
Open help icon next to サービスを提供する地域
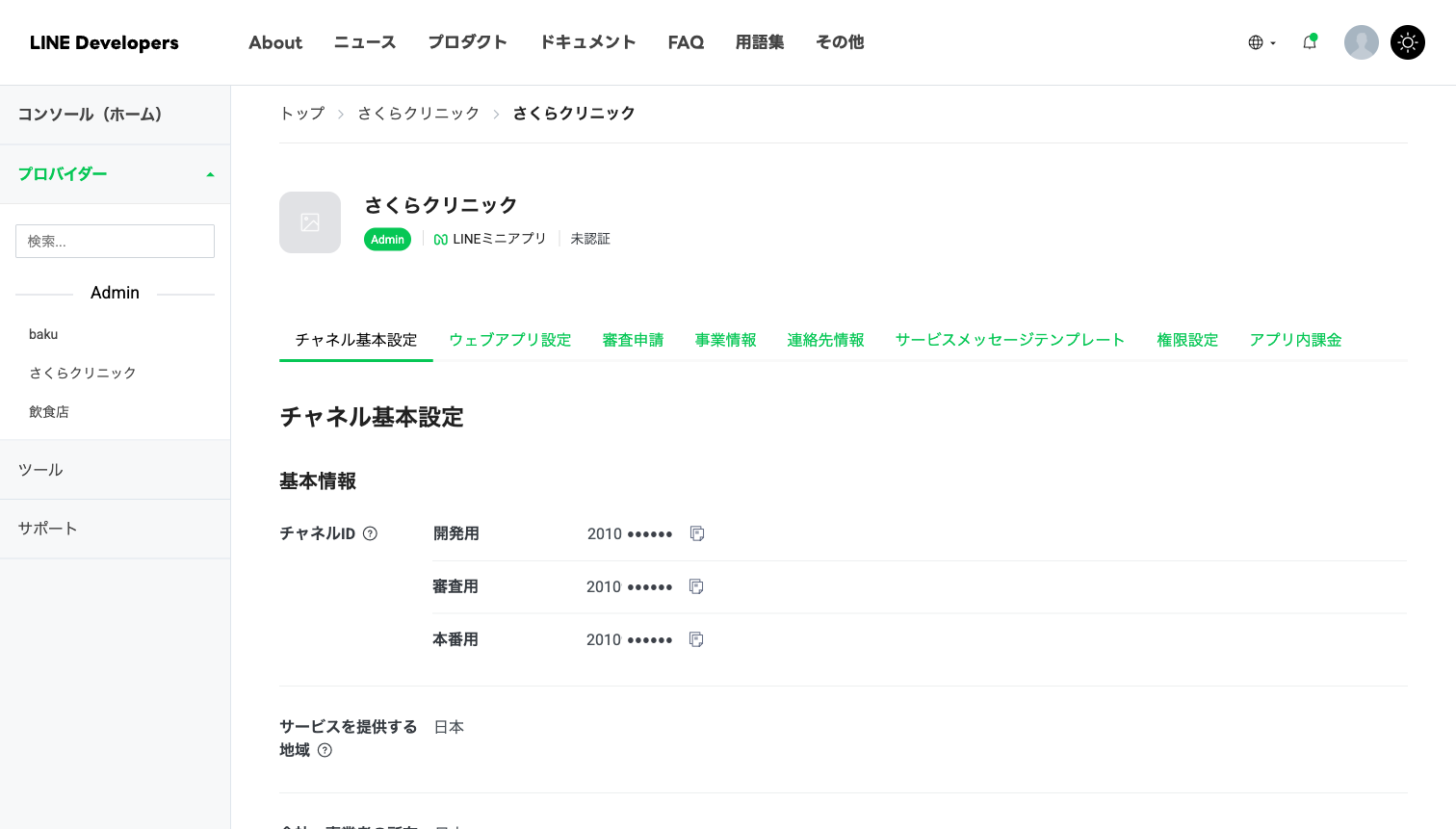click(325, 750)
